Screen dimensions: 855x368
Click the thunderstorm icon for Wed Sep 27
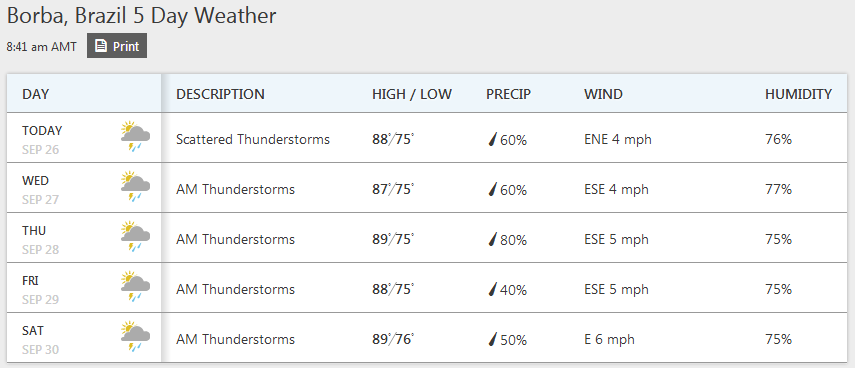click(135, 187)
